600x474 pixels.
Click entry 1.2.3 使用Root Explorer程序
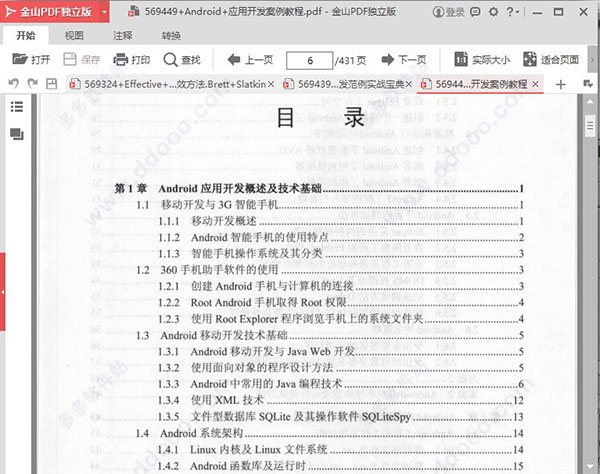tap(341, 319)
